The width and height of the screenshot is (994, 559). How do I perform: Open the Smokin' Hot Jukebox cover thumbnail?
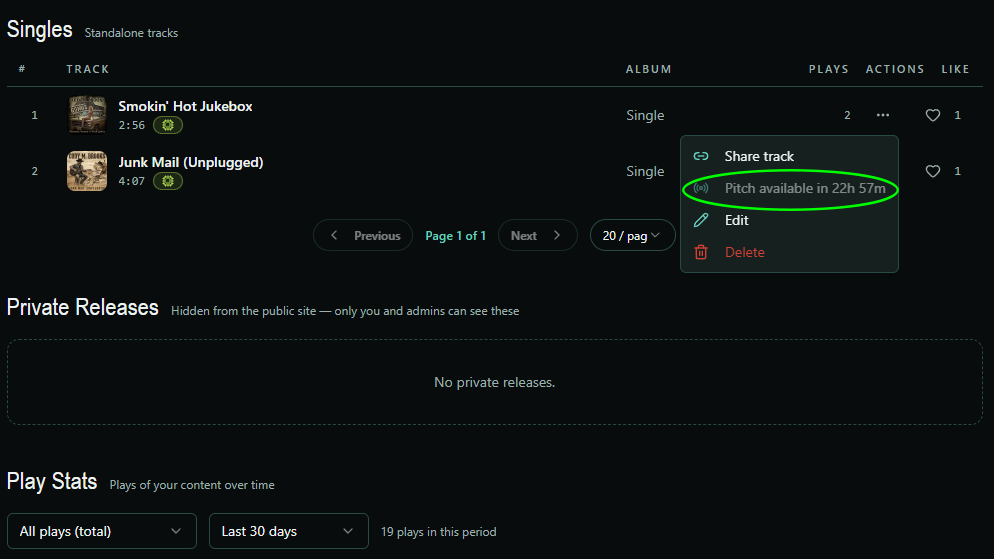click(x=87, y=115)
